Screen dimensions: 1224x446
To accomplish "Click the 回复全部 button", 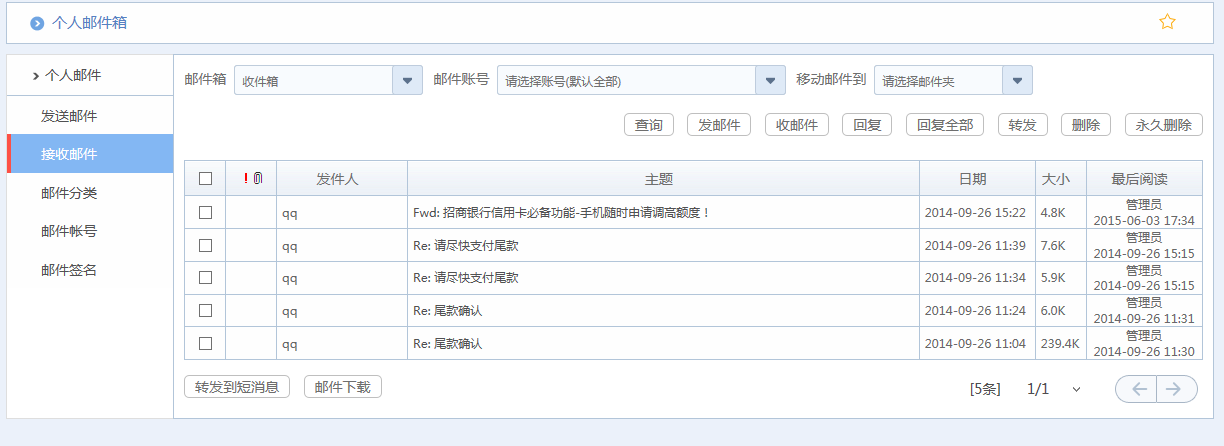I will (945, 125).
